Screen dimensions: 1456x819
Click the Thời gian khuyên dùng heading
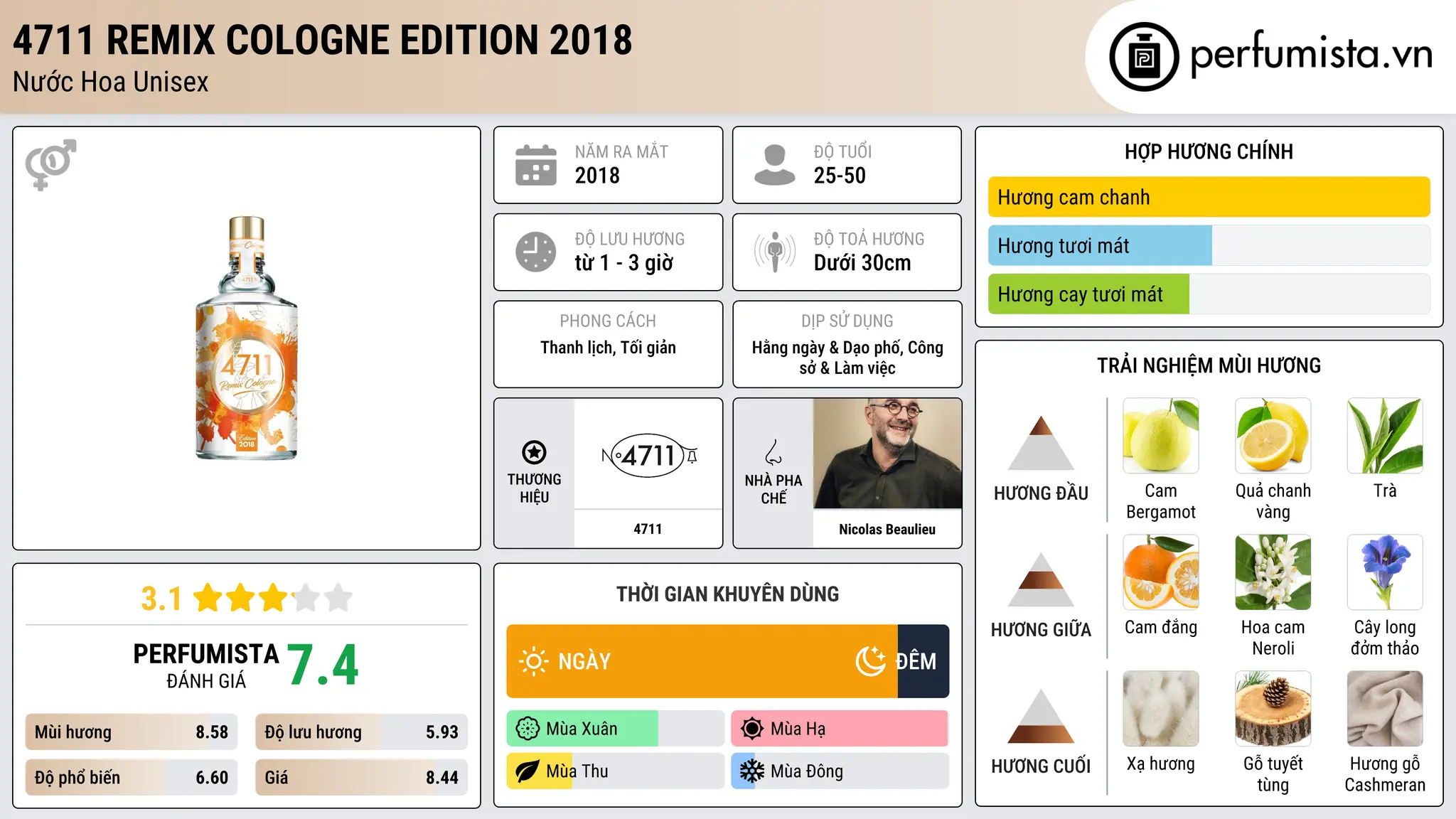728,594
